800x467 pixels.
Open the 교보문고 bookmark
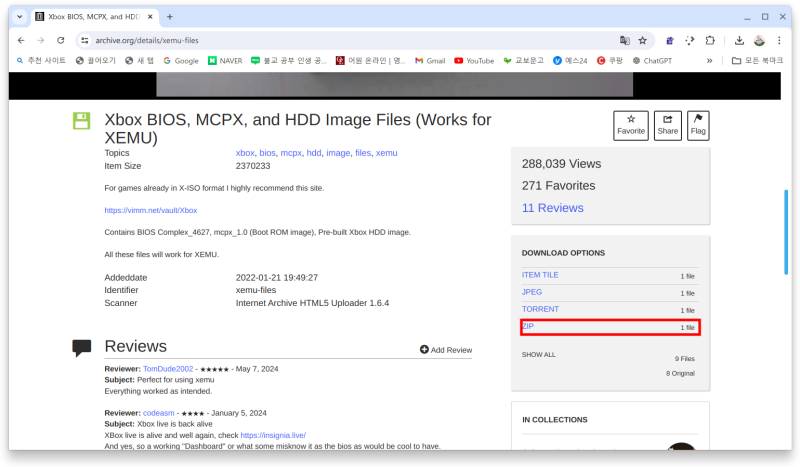tap(523, 61)
